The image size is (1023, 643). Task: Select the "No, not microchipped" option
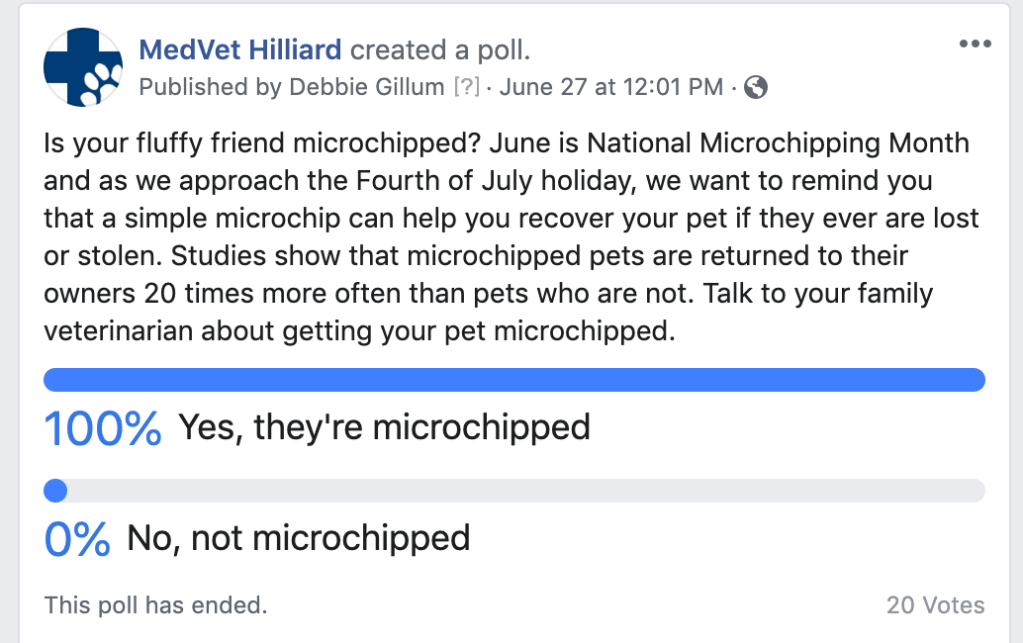298,539
